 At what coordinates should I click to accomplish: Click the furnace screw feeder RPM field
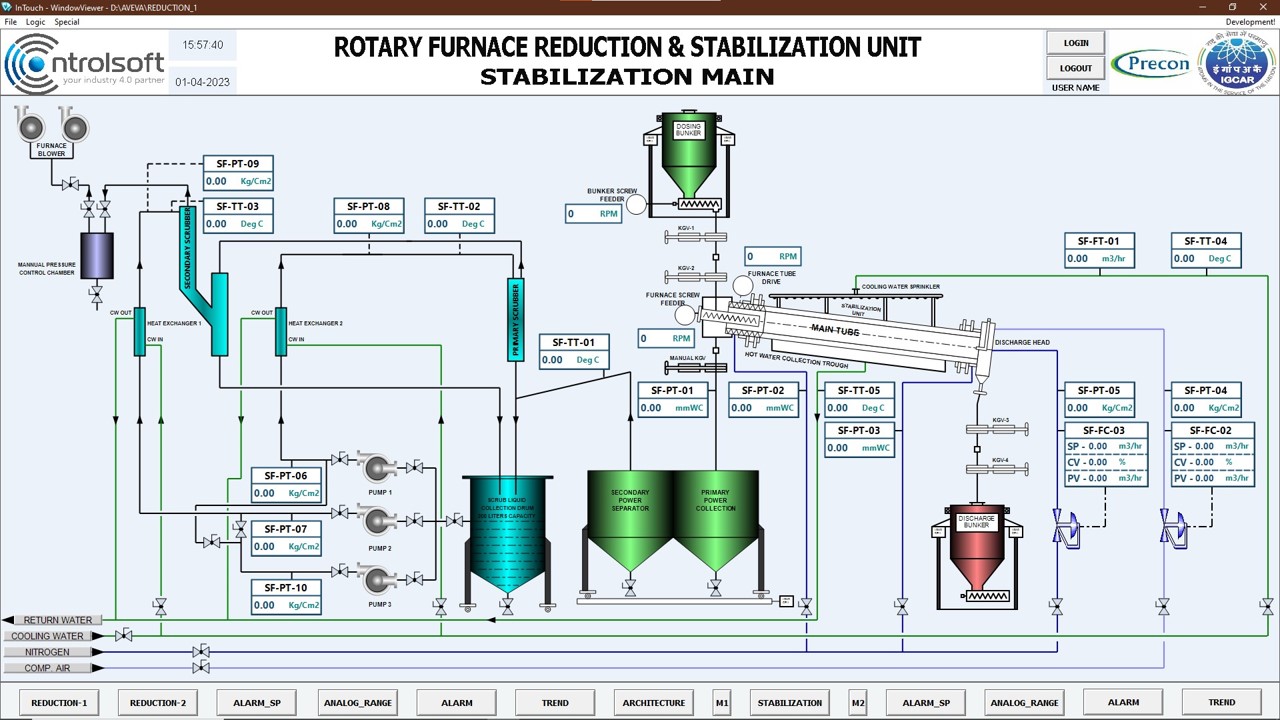click(x=666, y=338)
